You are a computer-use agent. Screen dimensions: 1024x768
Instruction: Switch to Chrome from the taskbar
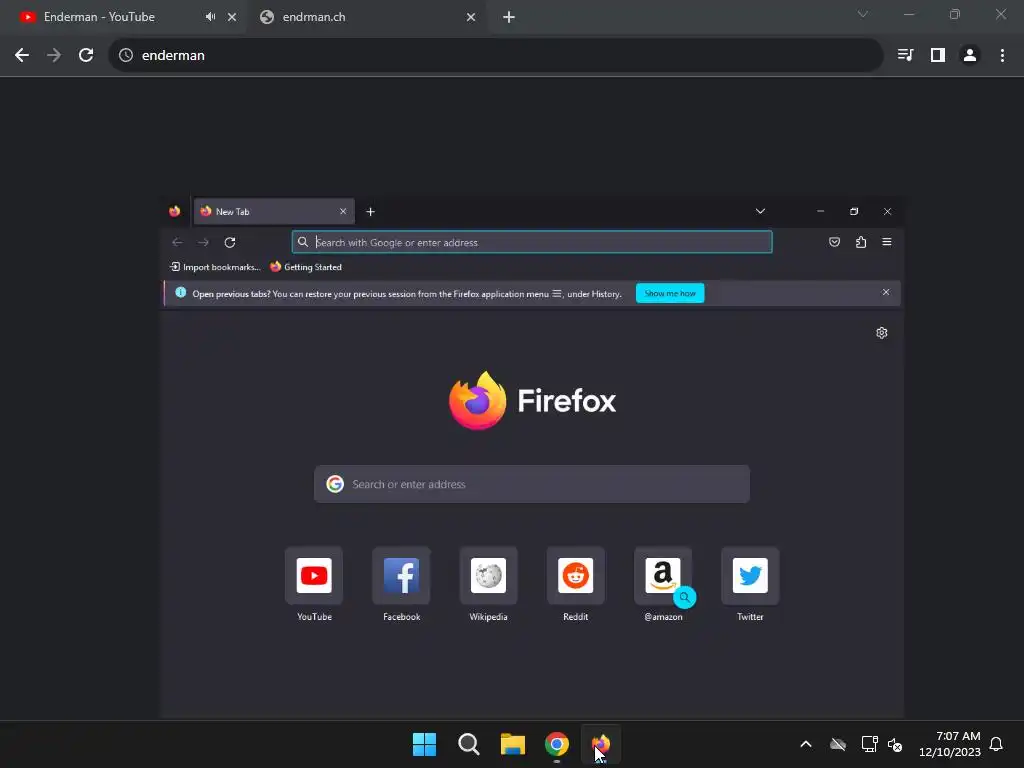[x=556, y=744]
